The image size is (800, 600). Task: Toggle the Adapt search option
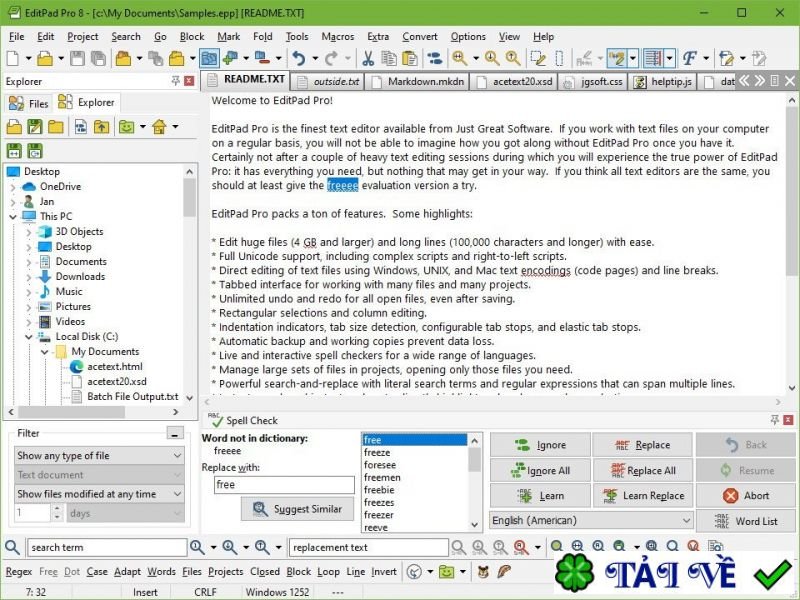[128, 572]
